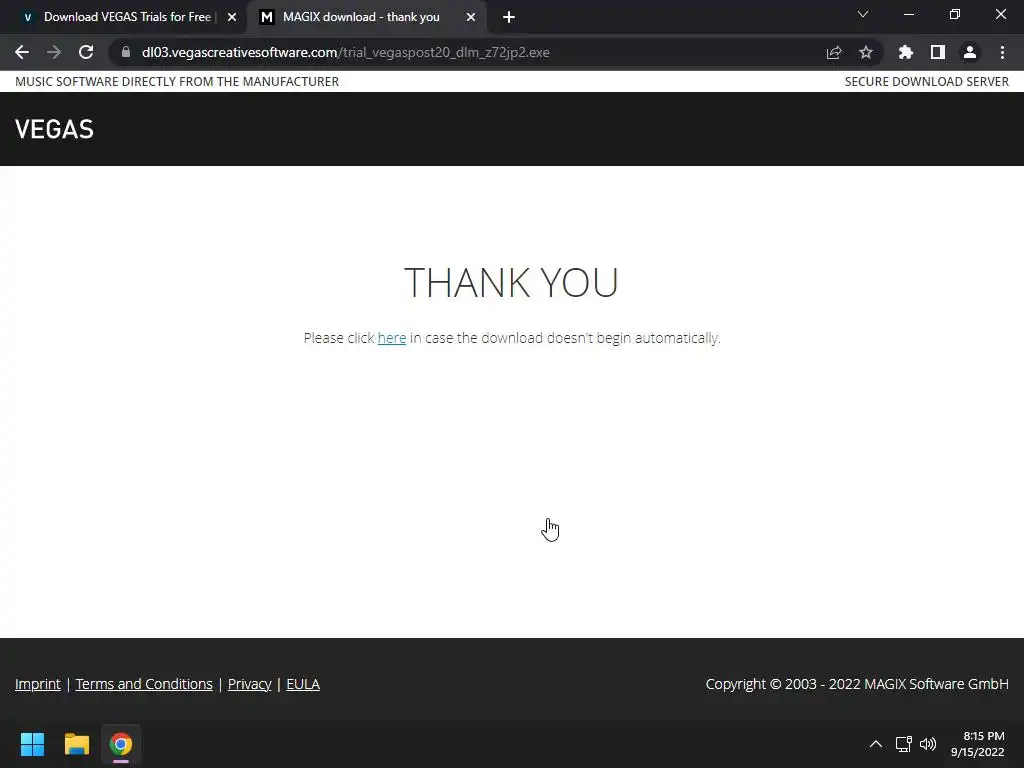The image size is (1024, 768).
Task: Open Terms and Conditions link
Action: [x=144, y=684]
